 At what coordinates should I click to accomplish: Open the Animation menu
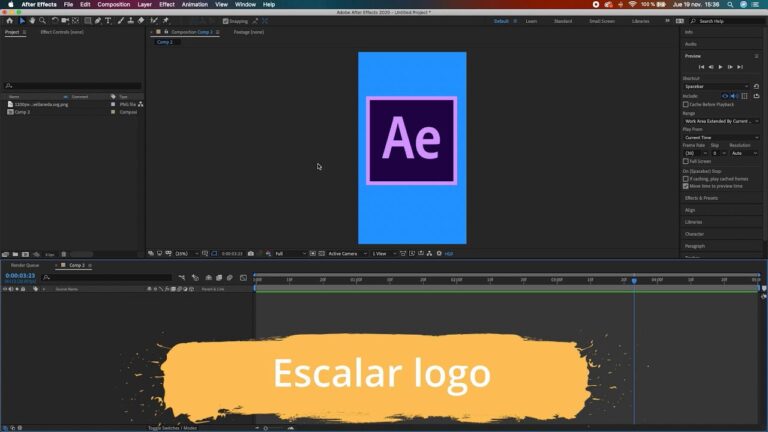(x=194, y=4)
